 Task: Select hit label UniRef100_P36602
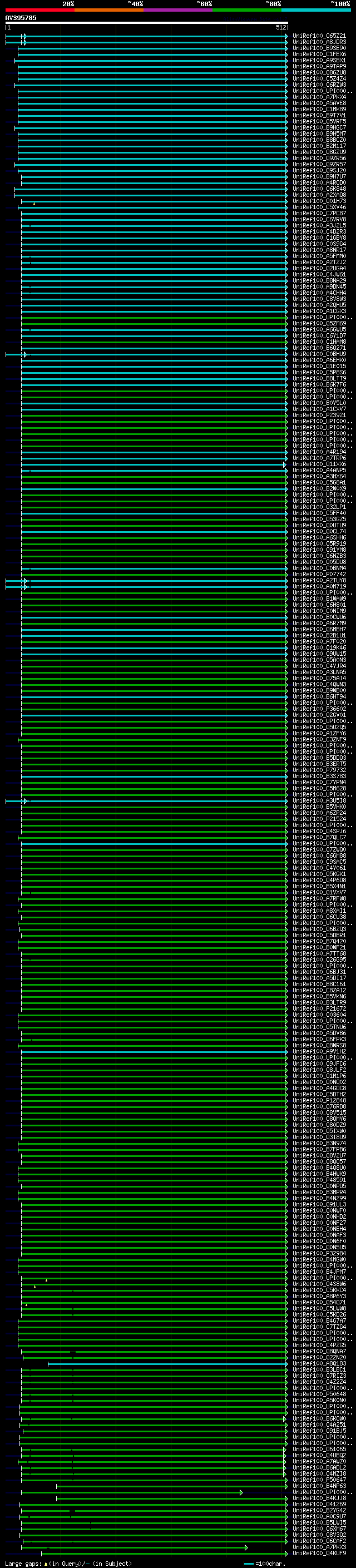[319, 709]
